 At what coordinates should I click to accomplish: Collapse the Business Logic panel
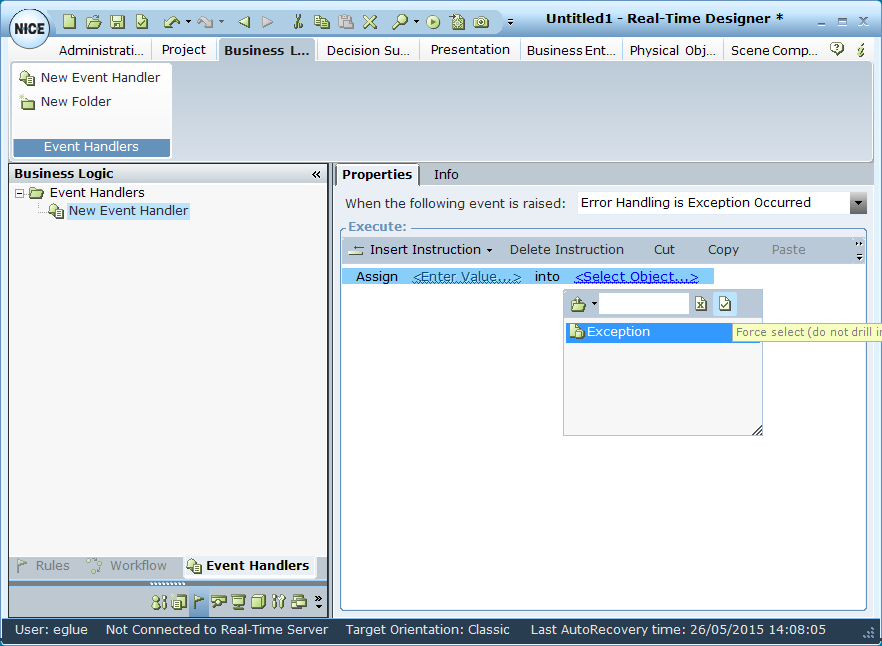[317, 174]
